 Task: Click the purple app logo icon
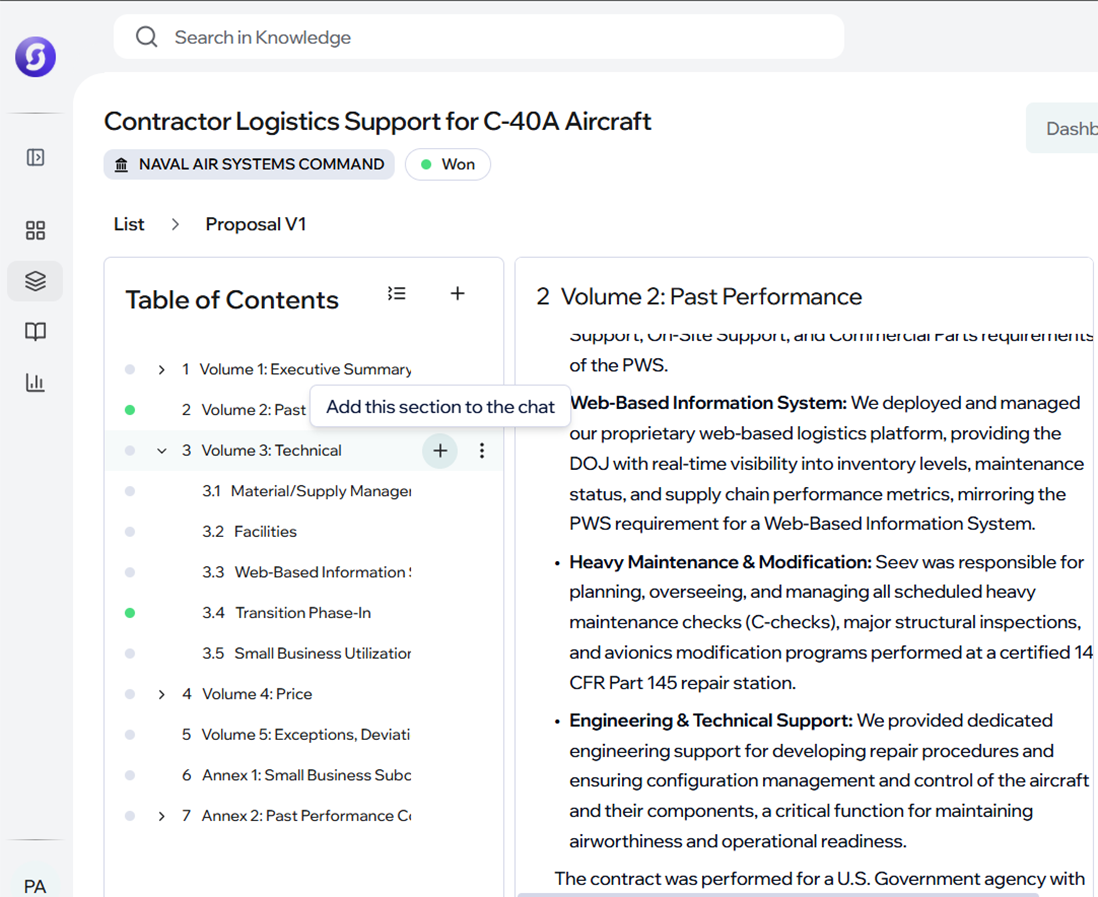click(x=36, y=57)
